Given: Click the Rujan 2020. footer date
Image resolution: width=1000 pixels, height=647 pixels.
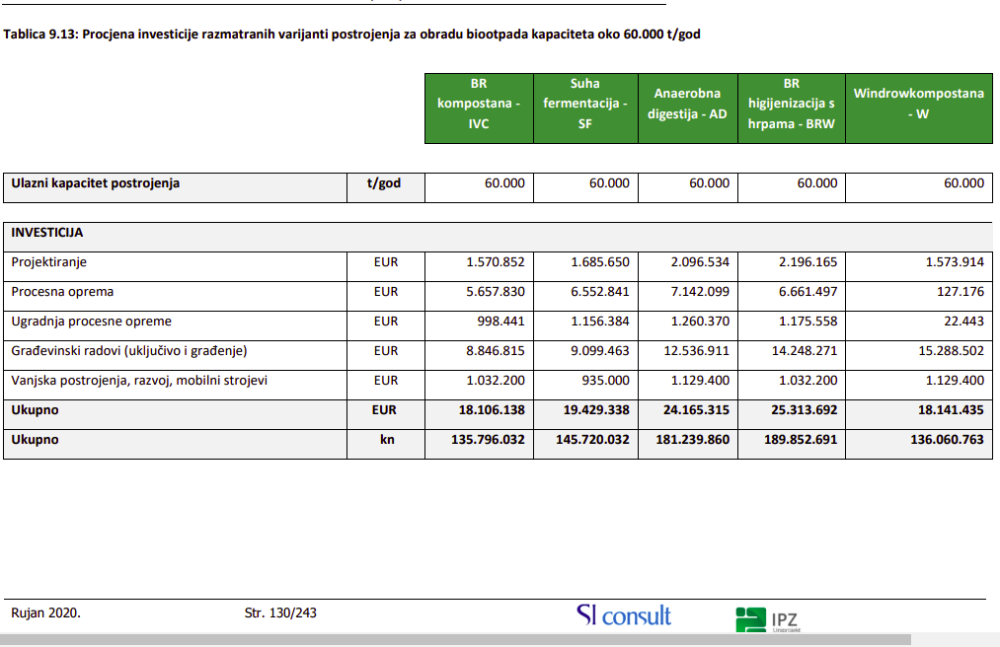Looking at the screenshot, I should pos(46,613).
